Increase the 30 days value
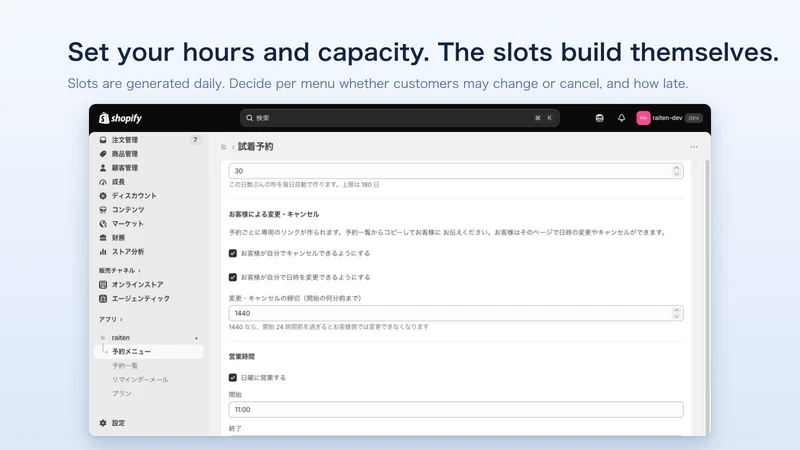 click(x=677, y=167)
